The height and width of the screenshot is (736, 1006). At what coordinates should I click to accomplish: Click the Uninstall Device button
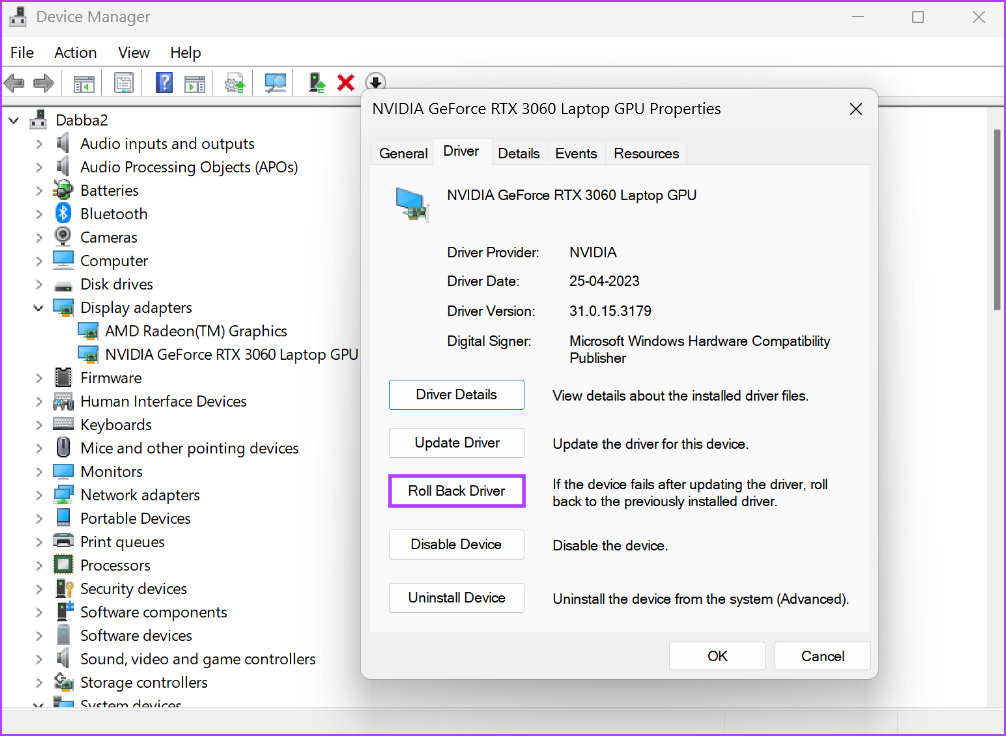[x=456, y=597]
